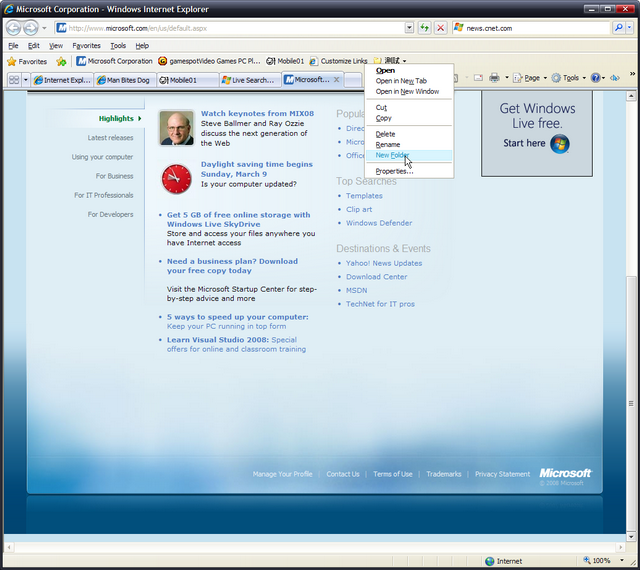Open the View menu
The image size is (640, 570).
coord(56,46)
